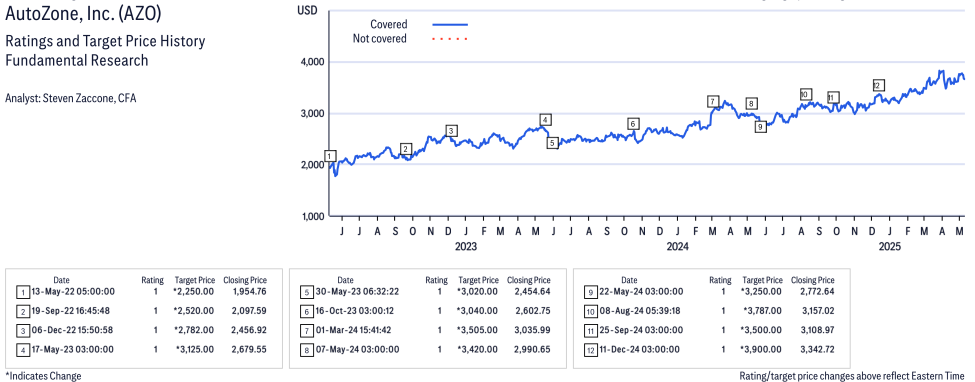Select target price '*3,505.00'

coord(478,330)
